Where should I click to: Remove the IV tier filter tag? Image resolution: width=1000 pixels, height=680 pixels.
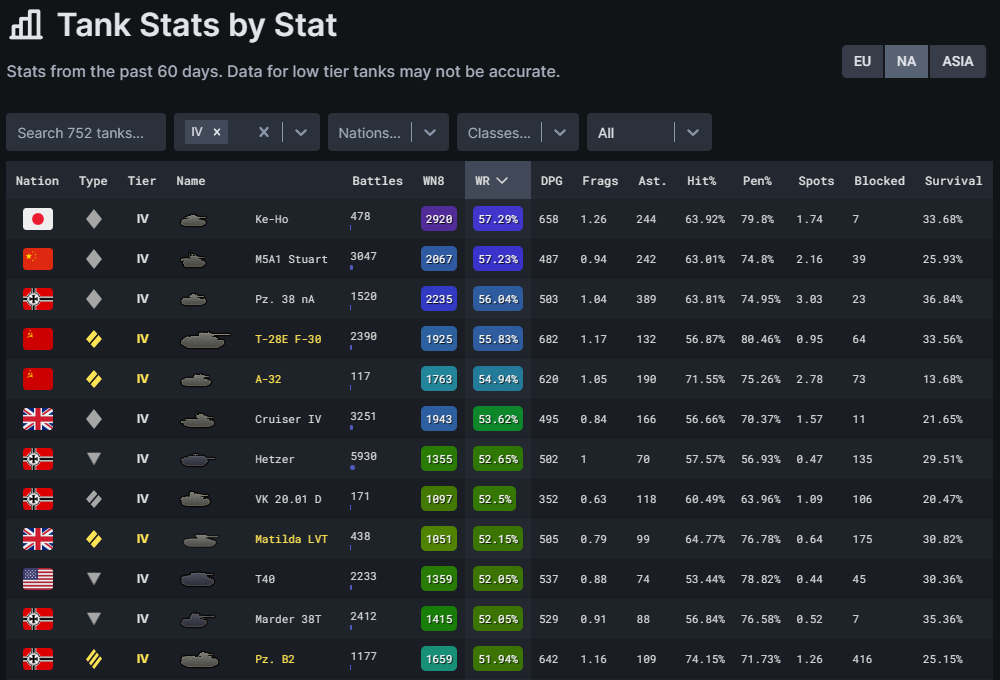217,132
